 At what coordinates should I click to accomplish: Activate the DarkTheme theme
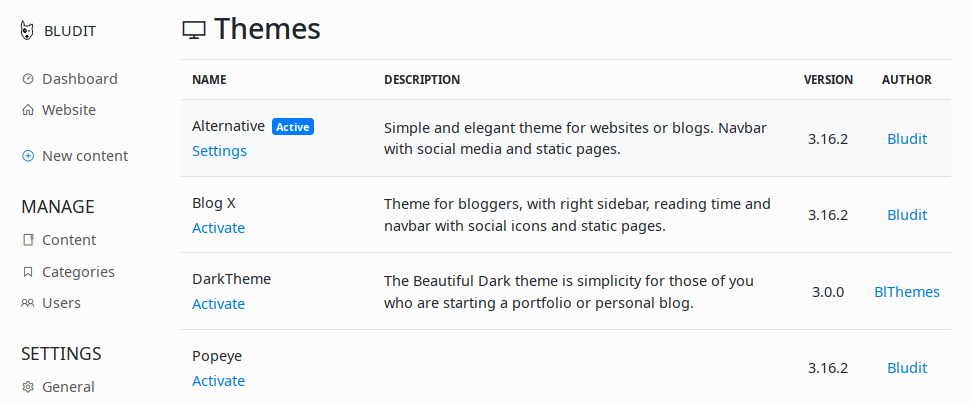pos(218,304)
